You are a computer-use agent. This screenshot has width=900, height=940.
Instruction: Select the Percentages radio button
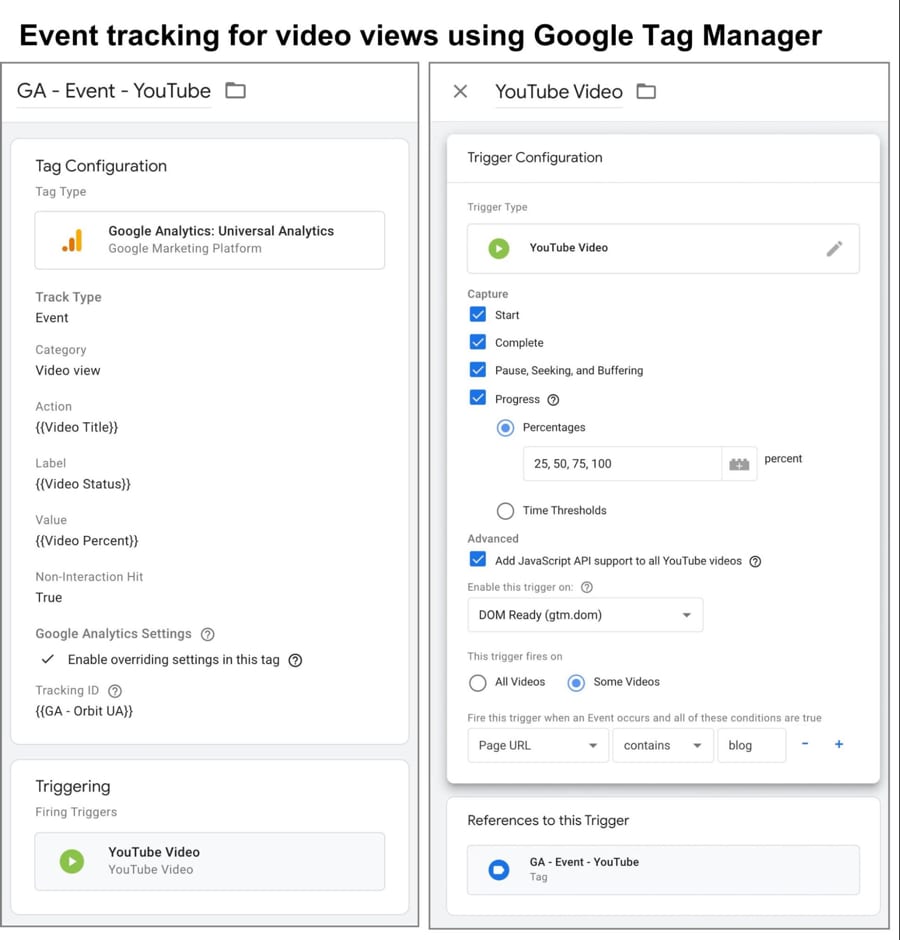coord(505,428)
